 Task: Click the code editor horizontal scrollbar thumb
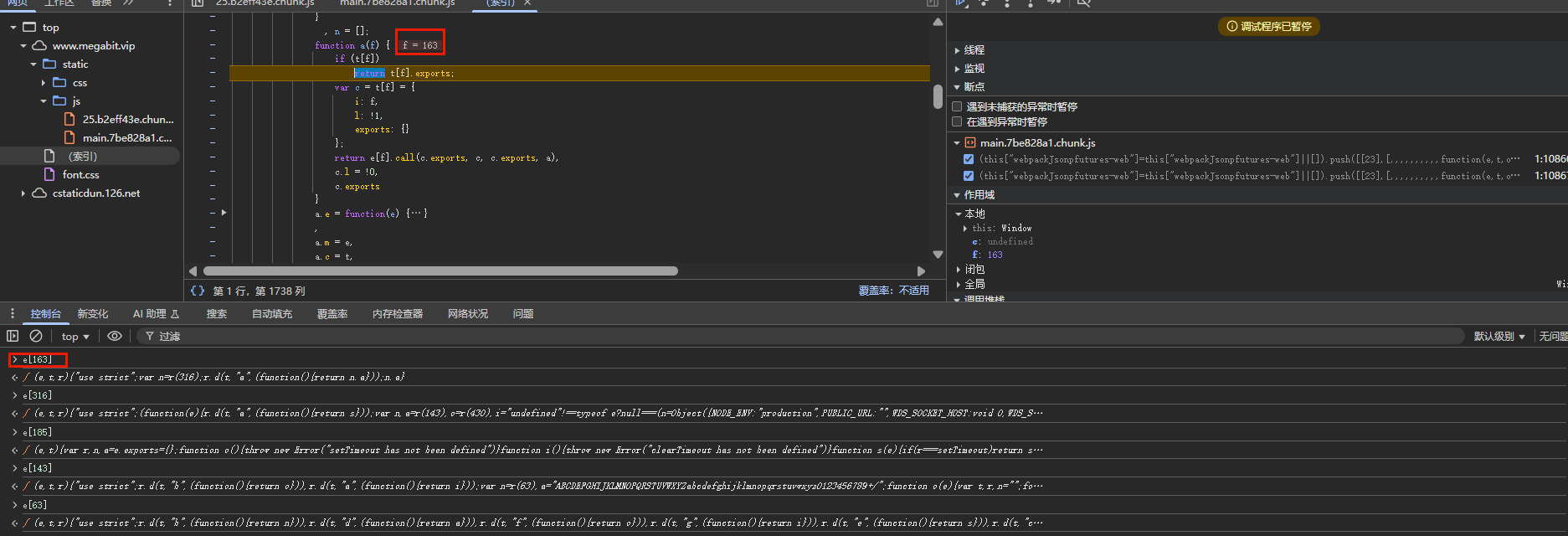coord(440,271)
